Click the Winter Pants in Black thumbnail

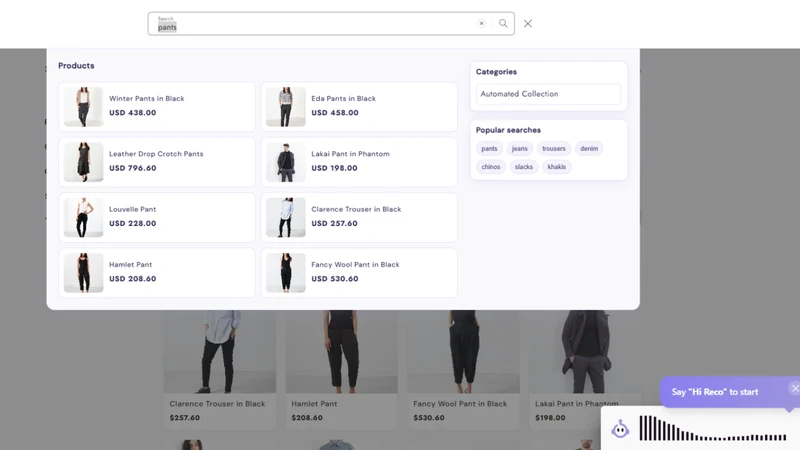[x=84, y=107]
